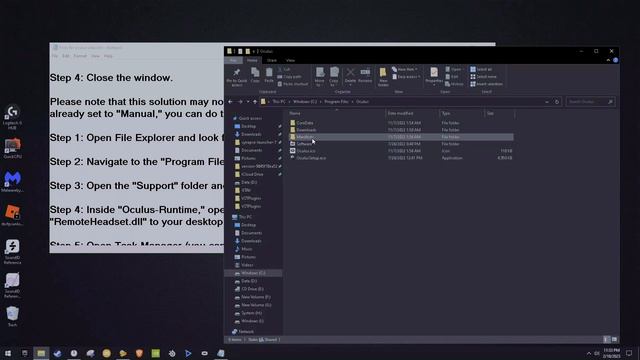The image size is (640, 360).
Task: Click the up-one-level arrow
Action: (x=255, y=102)
